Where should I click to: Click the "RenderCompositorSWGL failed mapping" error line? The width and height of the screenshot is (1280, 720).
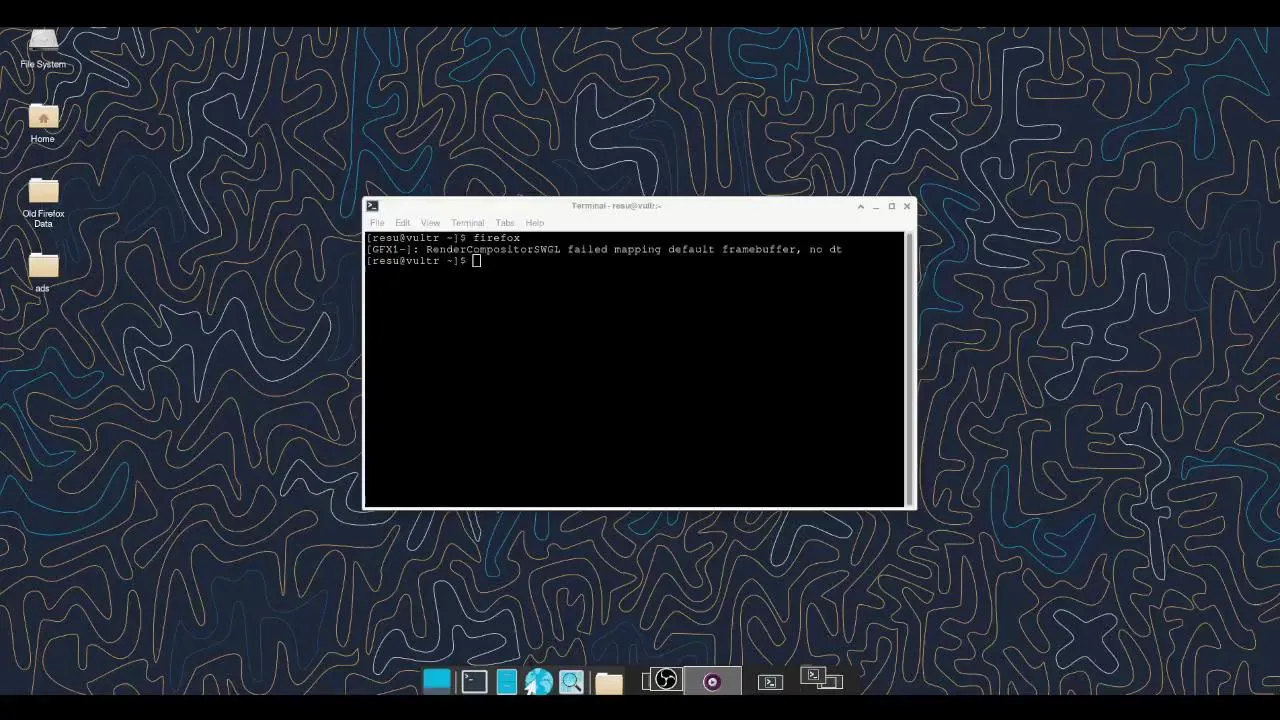click(x=604, y=249)
